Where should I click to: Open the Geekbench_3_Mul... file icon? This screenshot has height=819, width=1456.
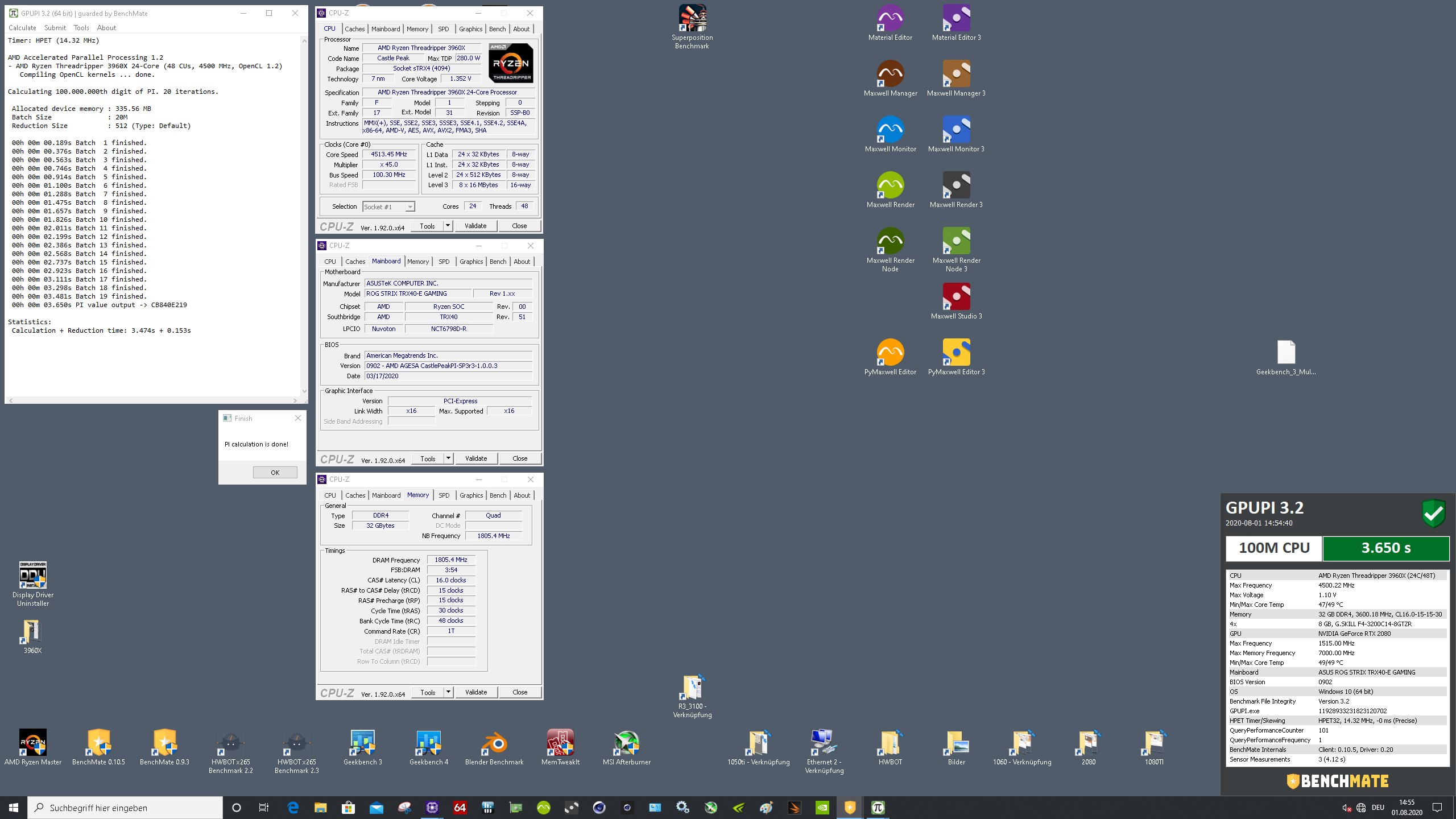[1286, 357]
